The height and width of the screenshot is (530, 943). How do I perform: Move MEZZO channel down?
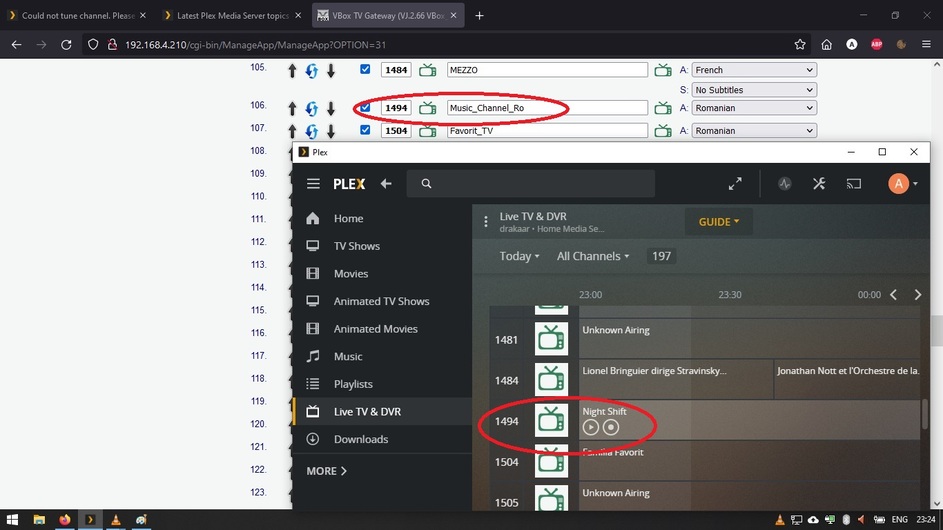(331, 70)
